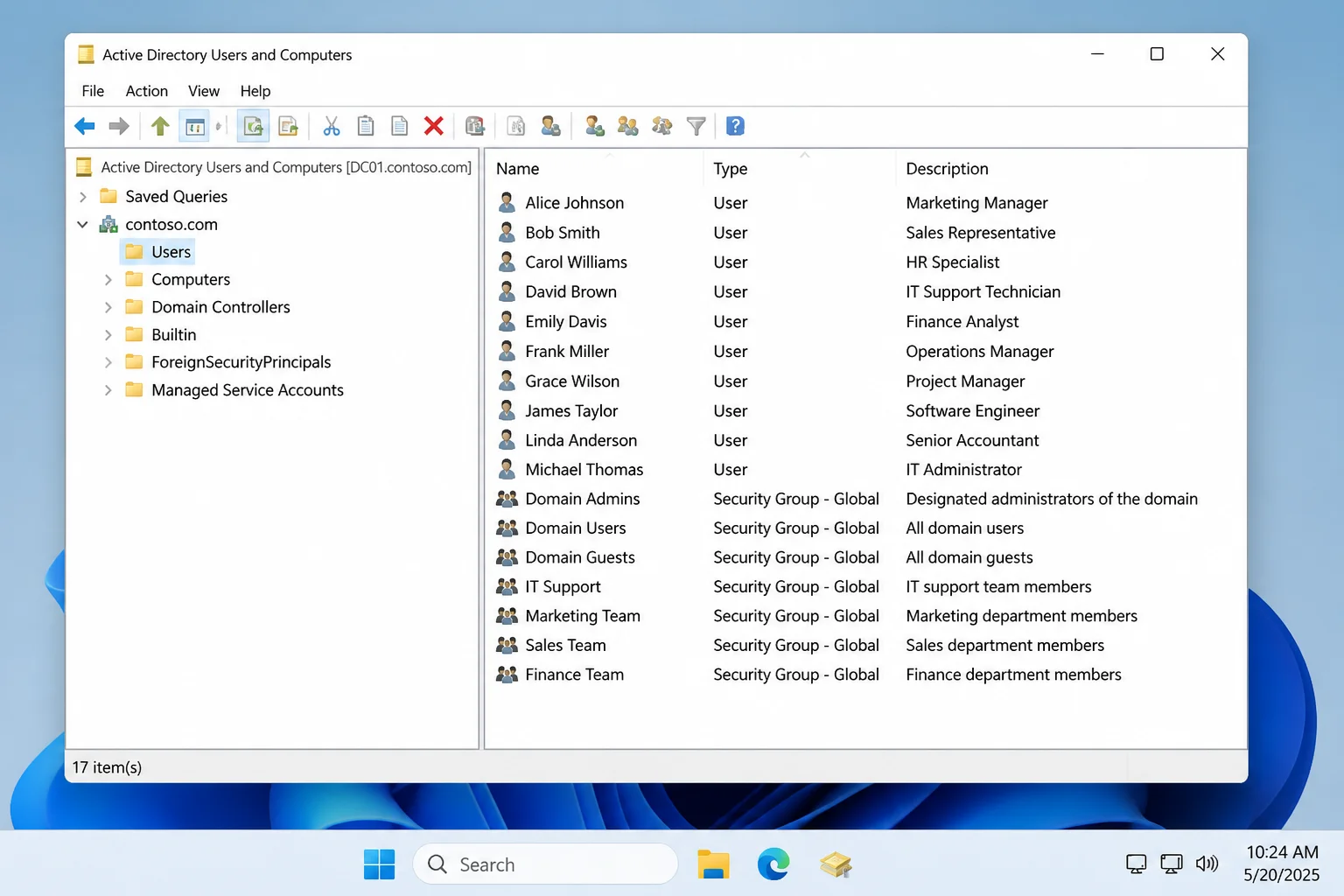Click the group icon beside Finance Team
This screenshot has width=1344, height=896.
click(x=507, y=675)
